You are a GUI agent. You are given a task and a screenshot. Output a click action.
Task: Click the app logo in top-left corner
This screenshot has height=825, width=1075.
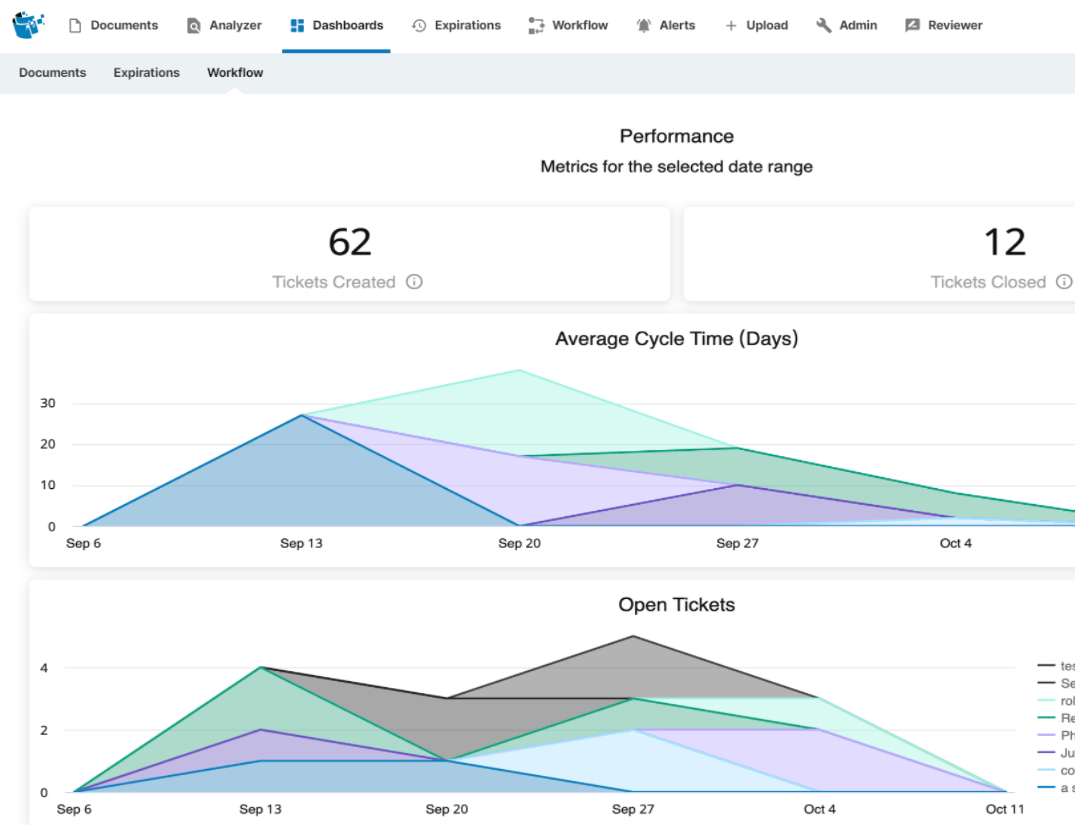point(29,25)
